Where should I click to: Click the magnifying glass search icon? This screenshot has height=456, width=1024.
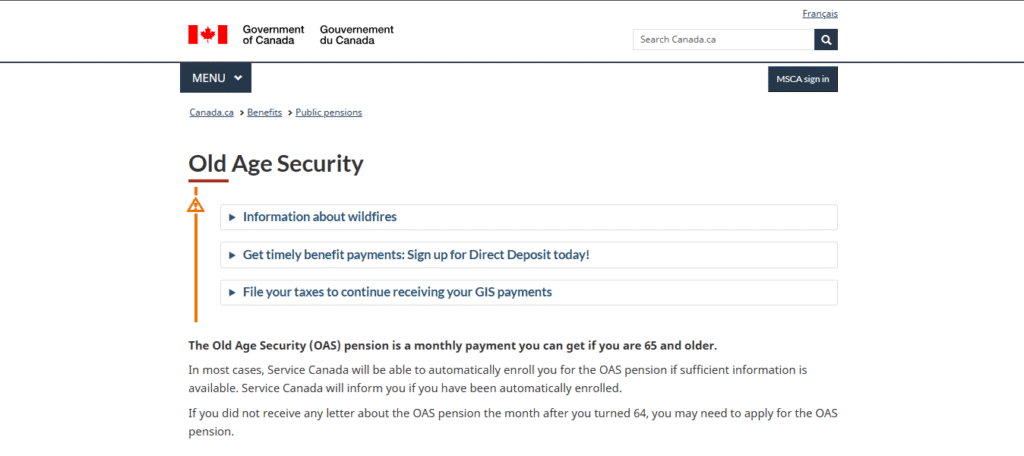click(x=825, y=40)
